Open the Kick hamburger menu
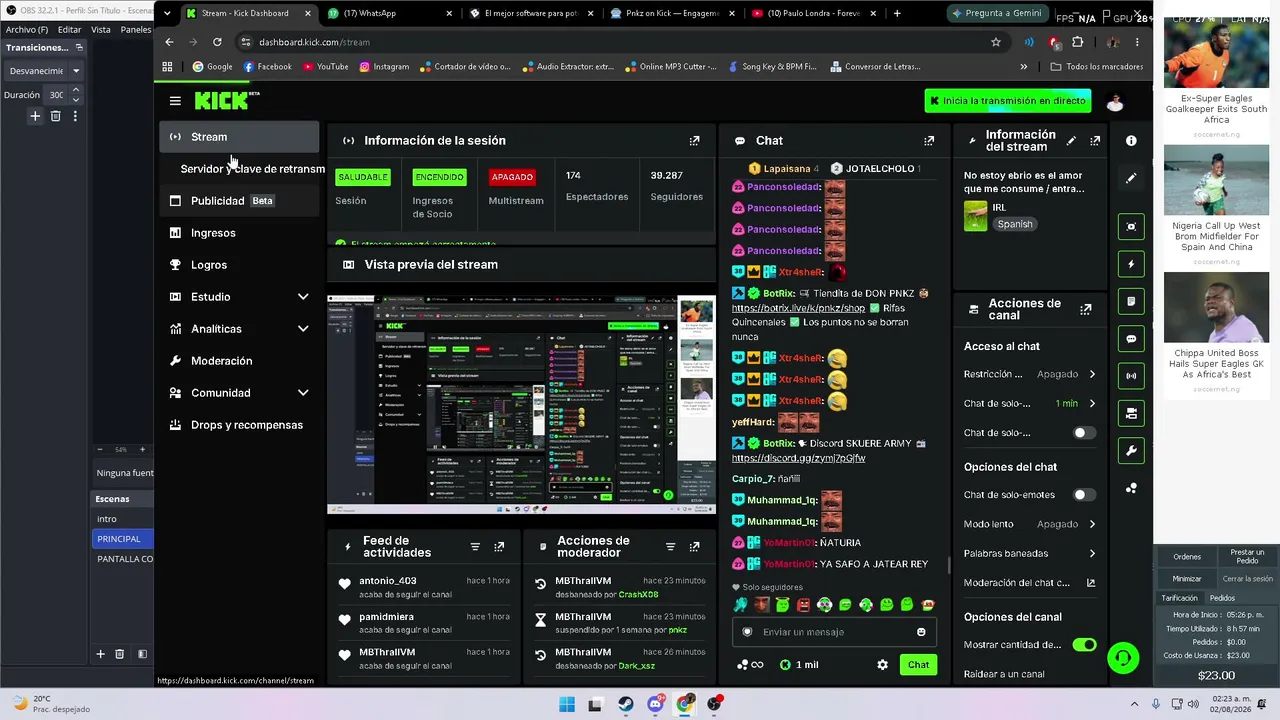Viewport: 1280px width, 720px height. tap(175, 101)
